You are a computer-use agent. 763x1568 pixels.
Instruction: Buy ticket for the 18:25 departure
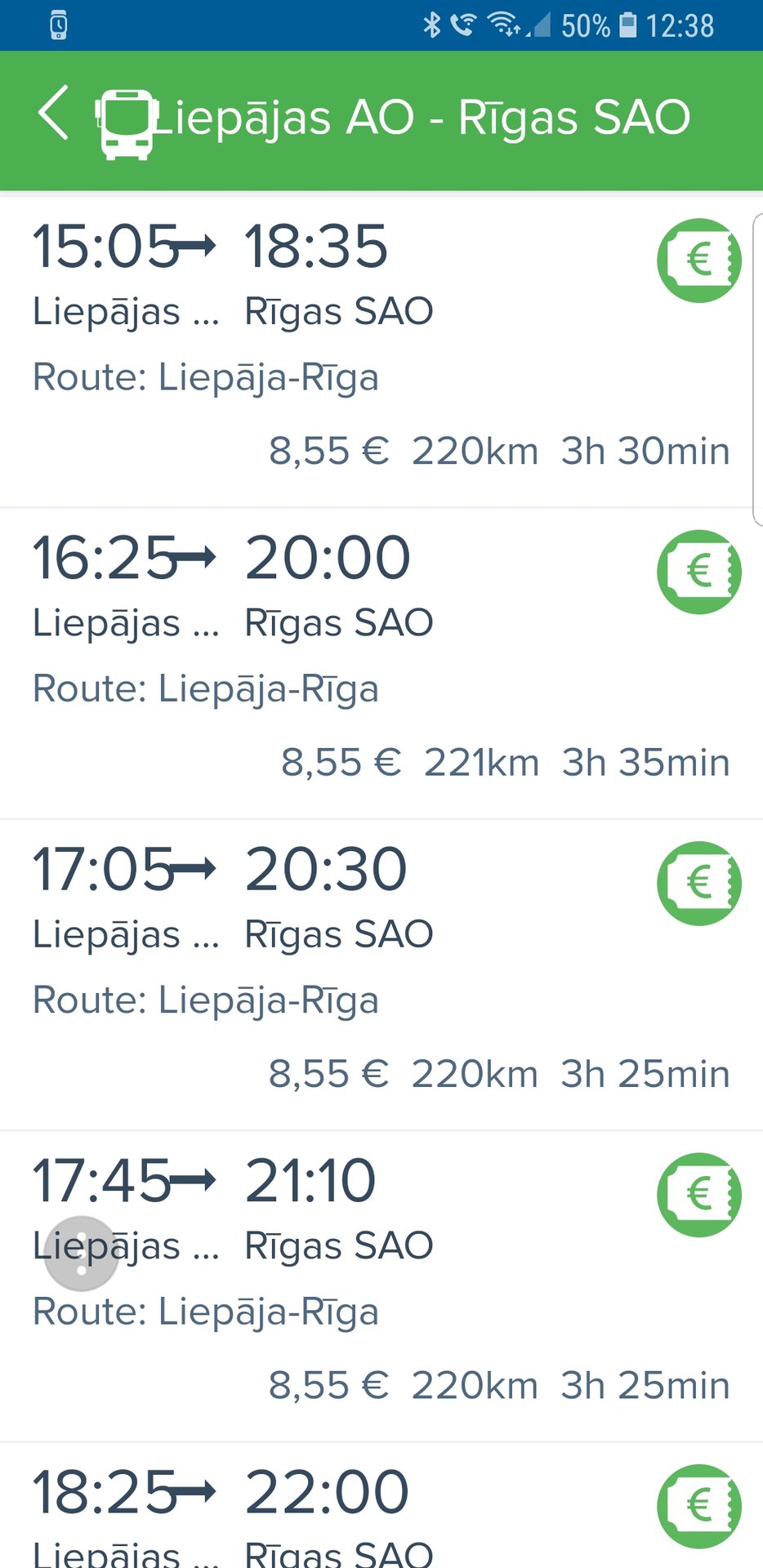699,1506
